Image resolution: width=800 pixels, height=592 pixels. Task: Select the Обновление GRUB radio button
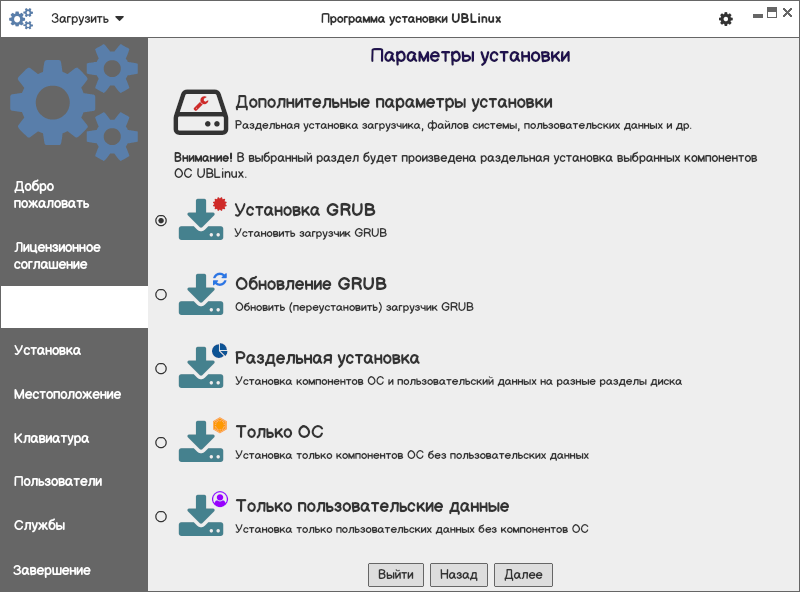pos(161,294)
